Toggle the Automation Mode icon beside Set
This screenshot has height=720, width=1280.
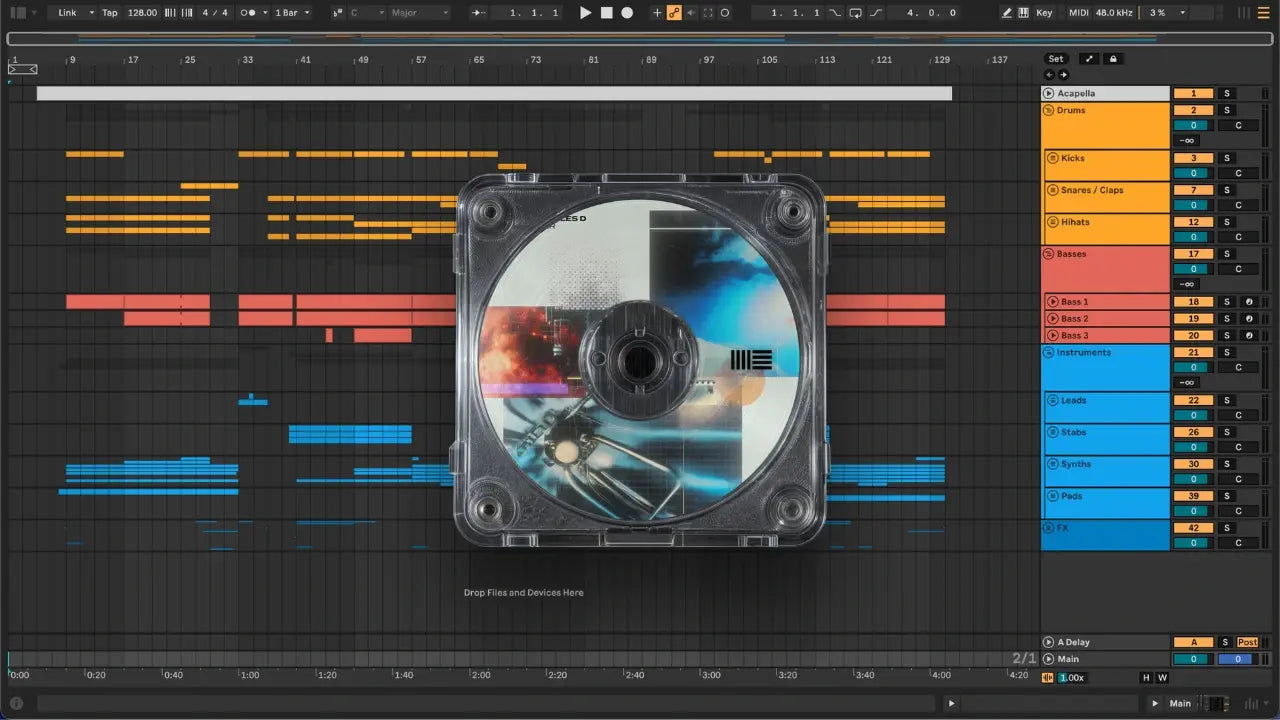(x=1089, y=59)
